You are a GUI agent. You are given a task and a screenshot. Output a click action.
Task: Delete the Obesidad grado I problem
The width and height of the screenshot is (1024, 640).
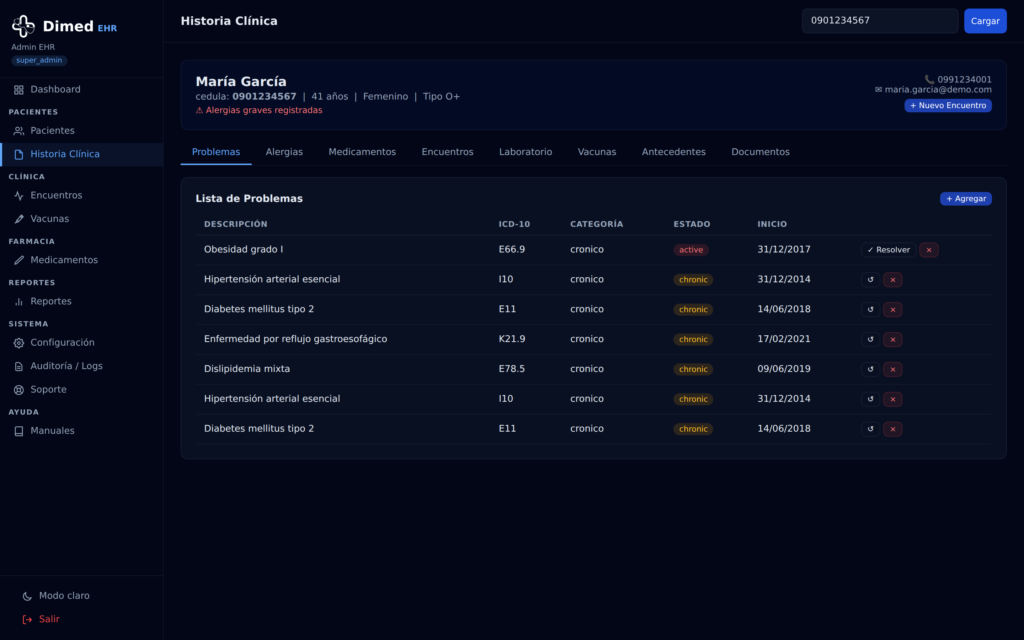coord(929,249)
